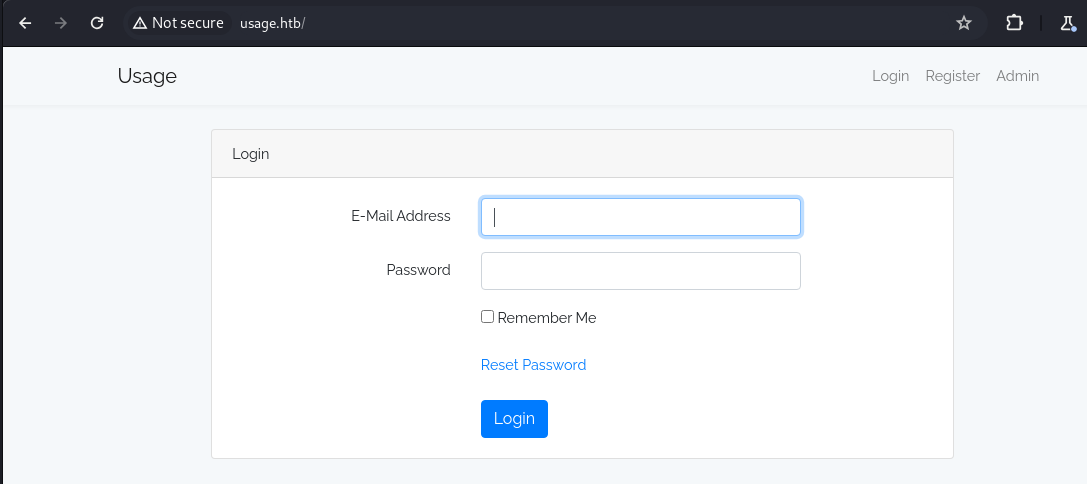Tick the Remember Me checkbox

pyautogui.click(x=487, y=317)
